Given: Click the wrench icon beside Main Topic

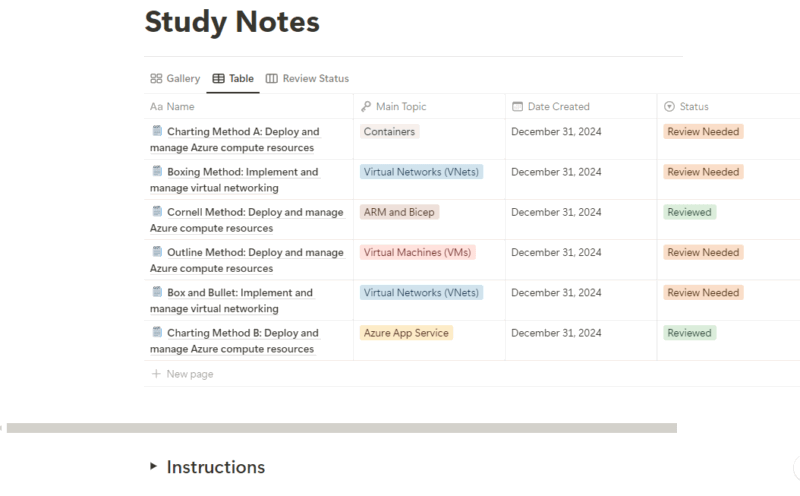Looking at the screenshot, I should pos(366,107).
